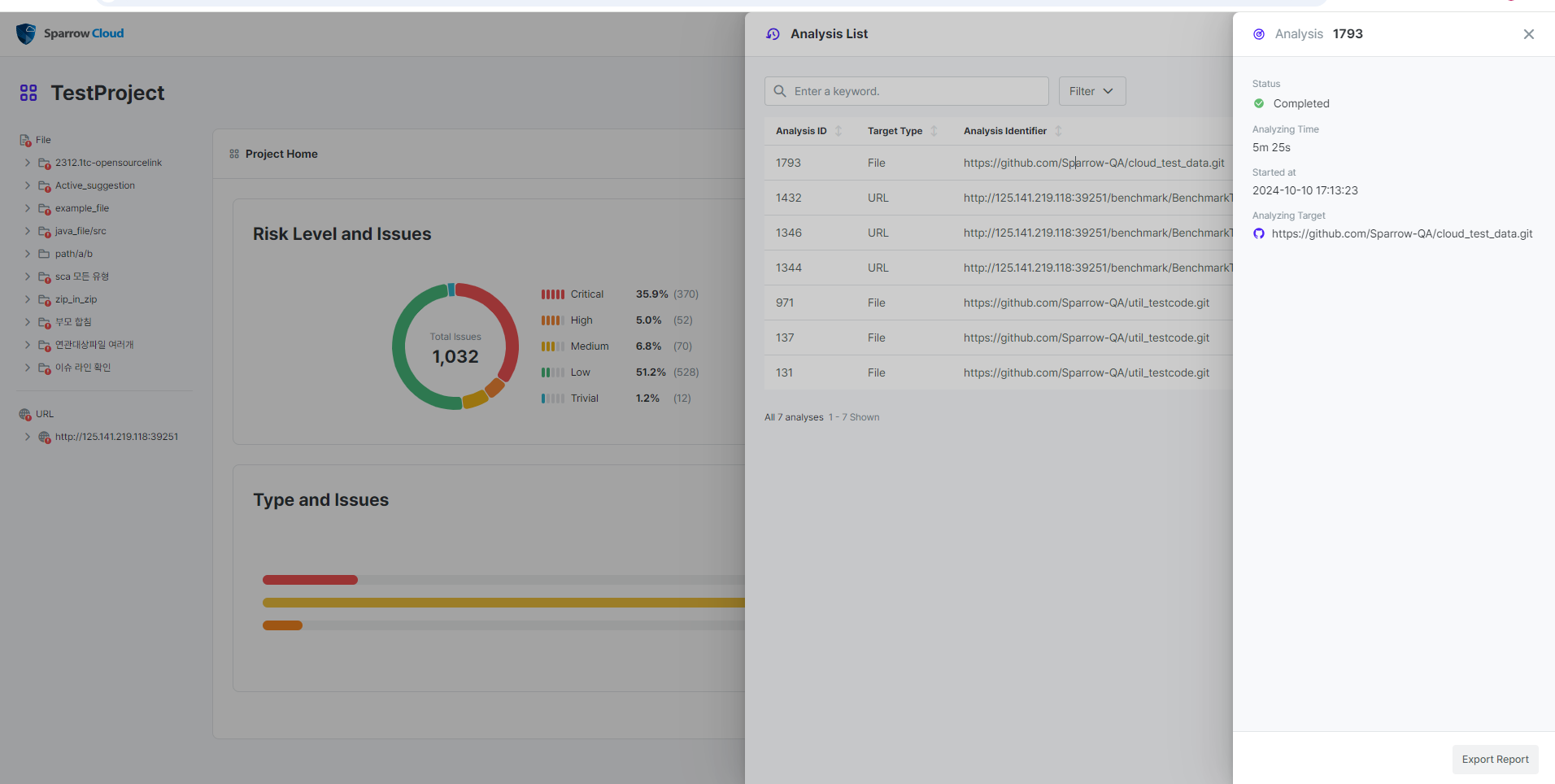Close the Analysis 1793 panel
Screen dimensions: 1555x784
pyautogui.click(x=1529, y=34)
